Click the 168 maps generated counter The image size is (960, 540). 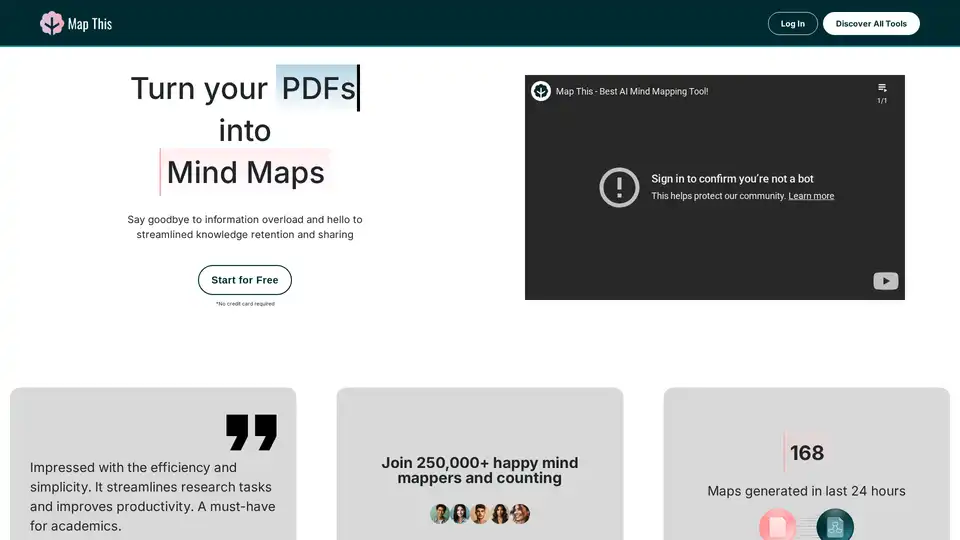click(x=806, y=453)
